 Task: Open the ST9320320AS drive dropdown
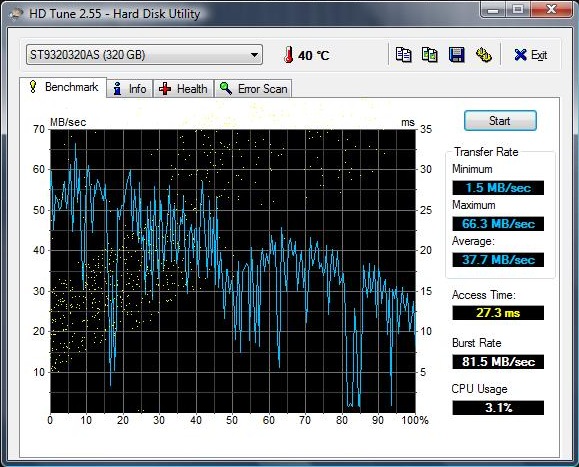click(x=144, y=55)
